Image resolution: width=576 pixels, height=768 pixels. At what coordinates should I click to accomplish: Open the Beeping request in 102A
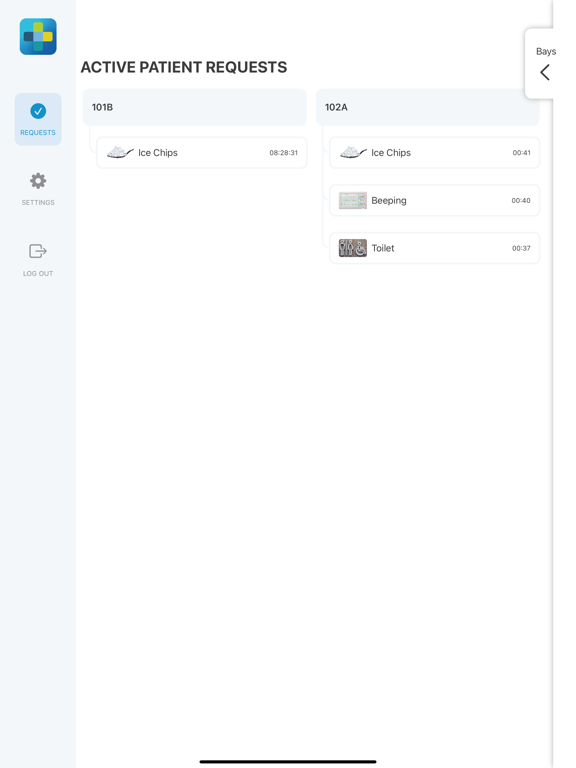click(x=434, y=200)
